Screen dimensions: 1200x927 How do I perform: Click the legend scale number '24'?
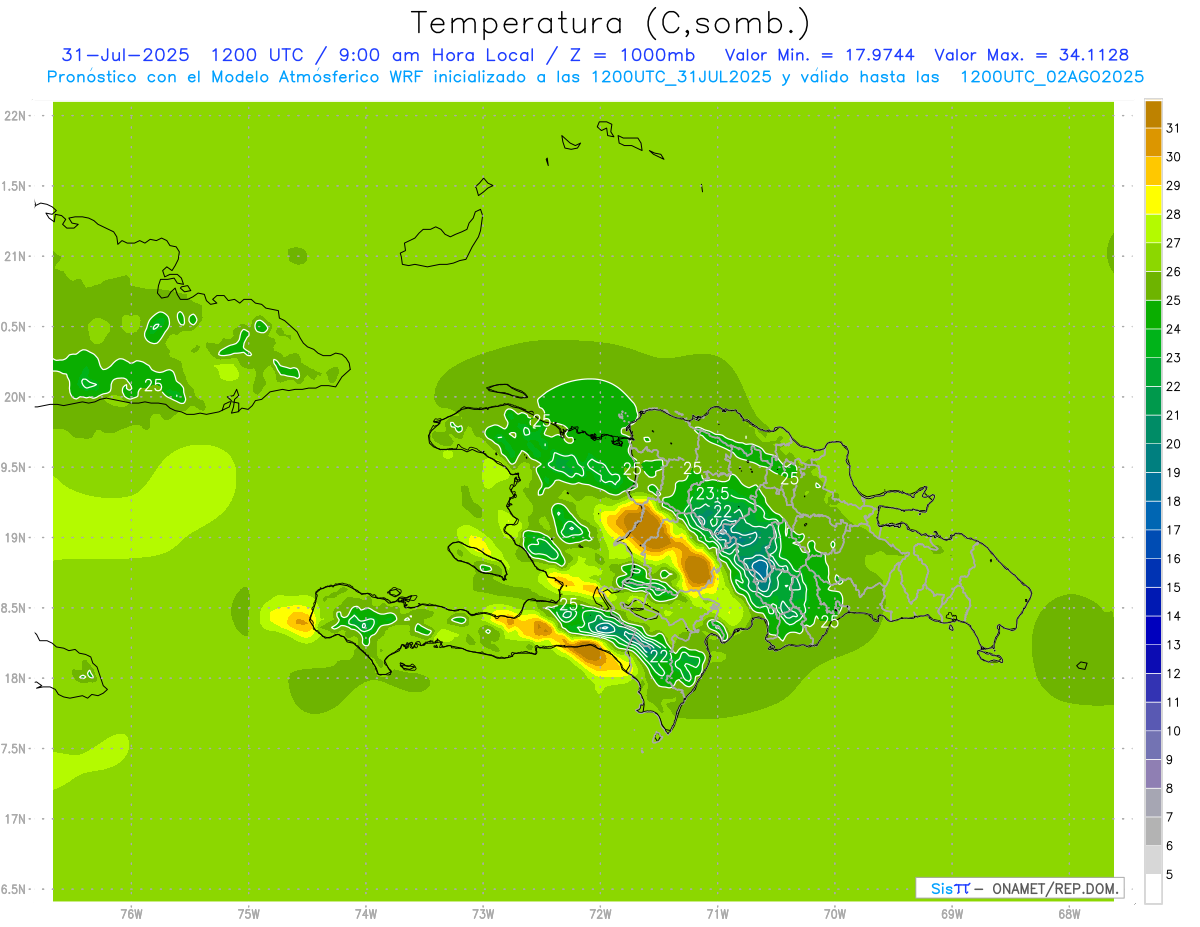tap(1174, 329)
